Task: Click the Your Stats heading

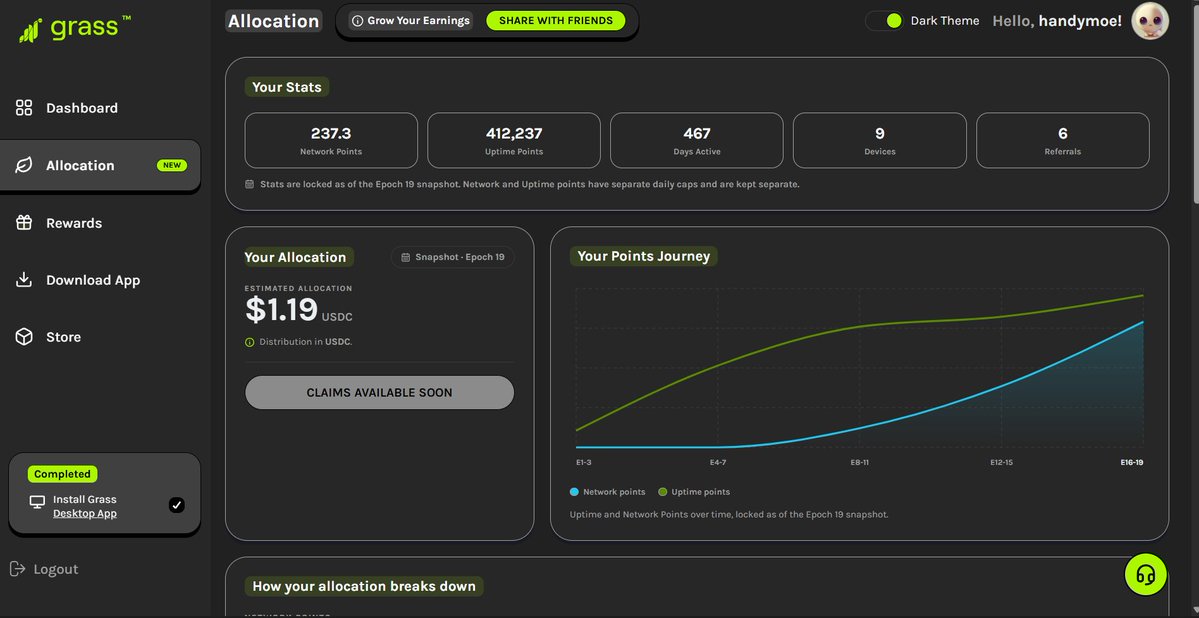Action: coord(287,87)
